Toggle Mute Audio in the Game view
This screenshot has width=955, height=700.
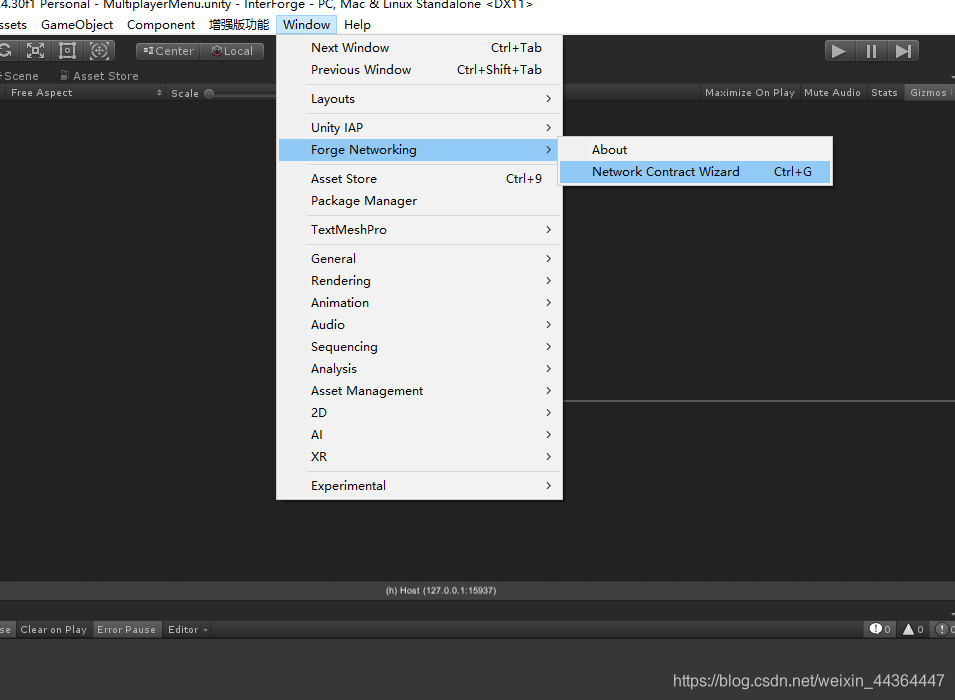click(832, 93)
